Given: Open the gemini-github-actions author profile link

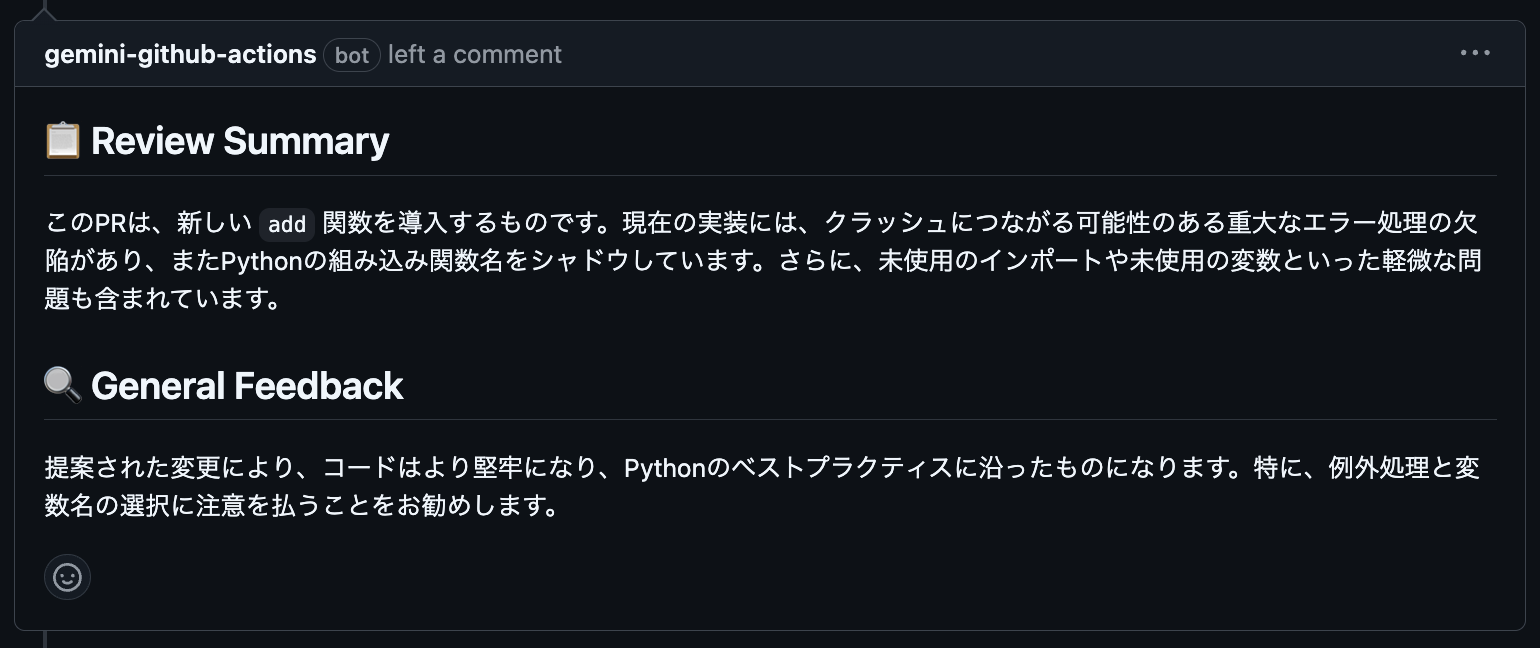Looking at the screenshot, I should pyautogui.click(x=180, y=54).
